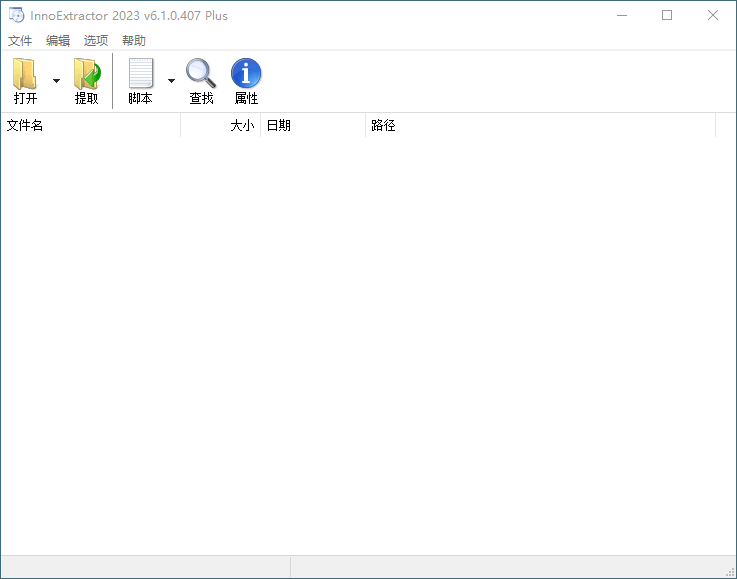Minimize the InnoExtractor window

click(x=622, y=16)
